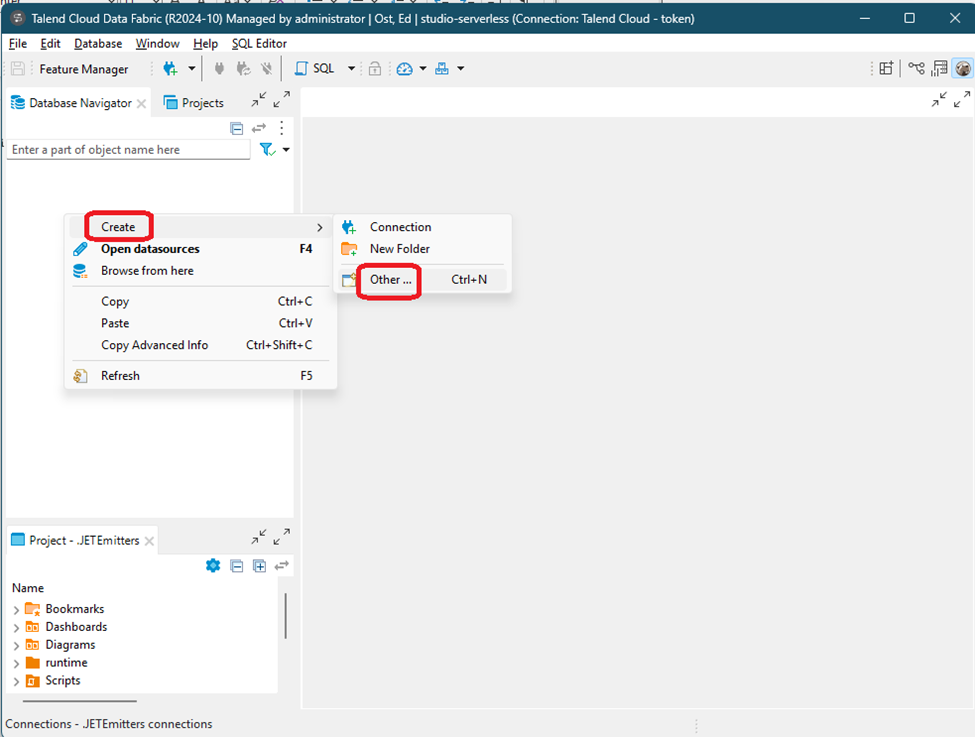Open dropdown beside New Connection icon
975x737 pixels.
click(192, 68)
